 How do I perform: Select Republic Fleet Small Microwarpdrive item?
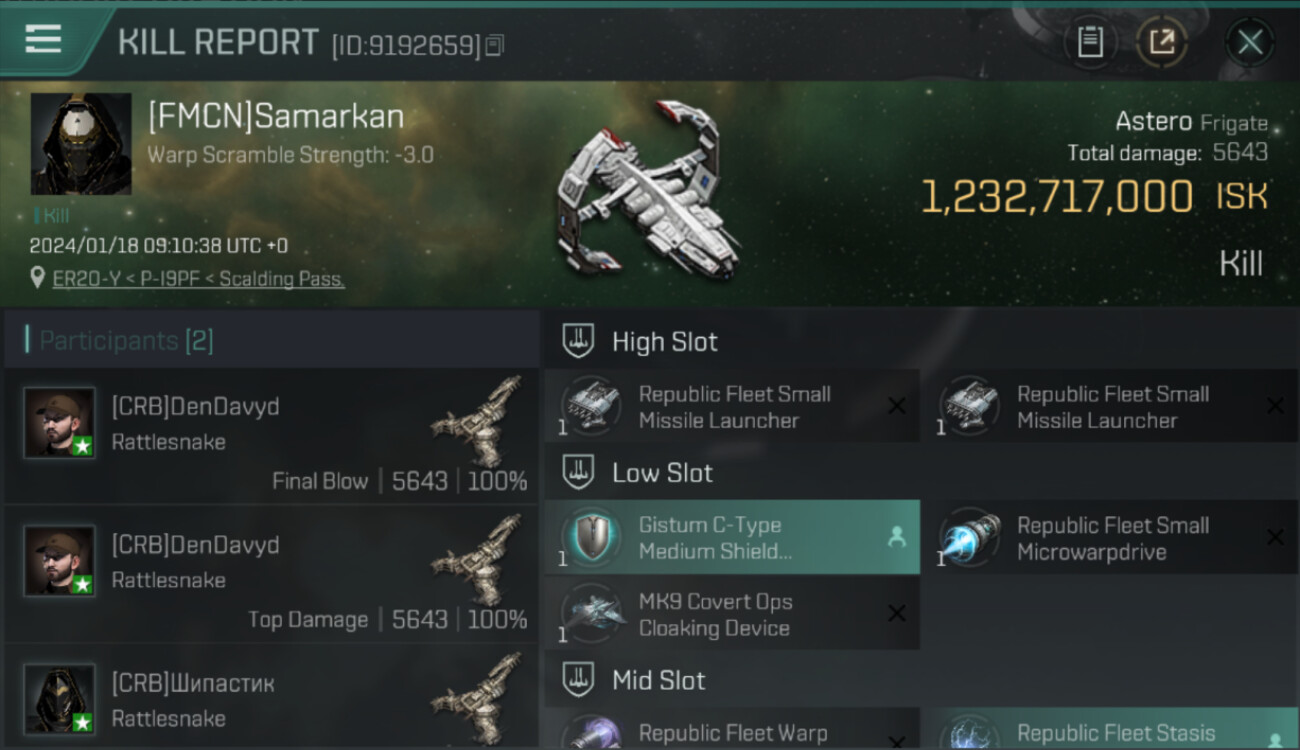pos(1110,538)
